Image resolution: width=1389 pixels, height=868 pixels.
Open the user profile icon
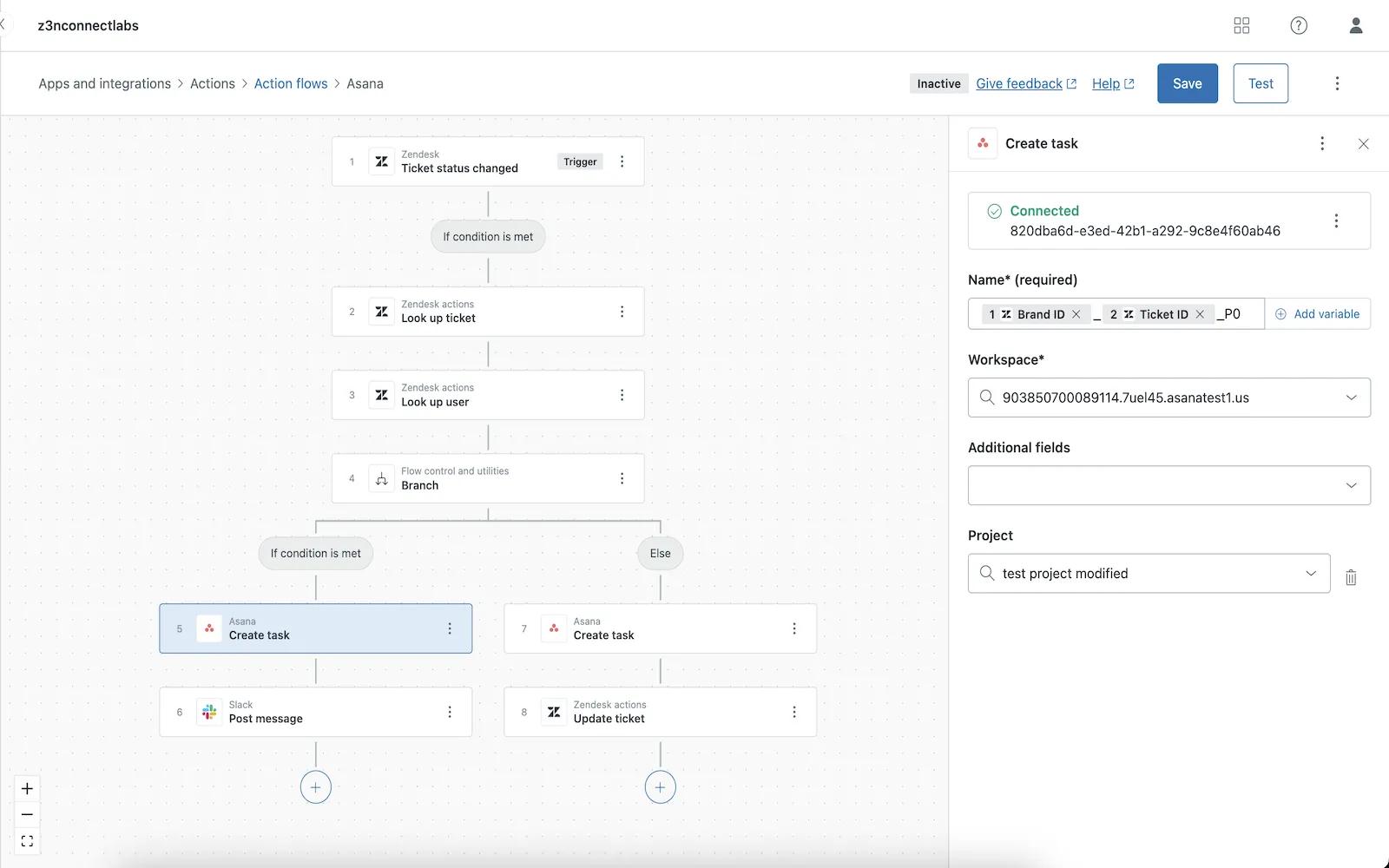1355,26
